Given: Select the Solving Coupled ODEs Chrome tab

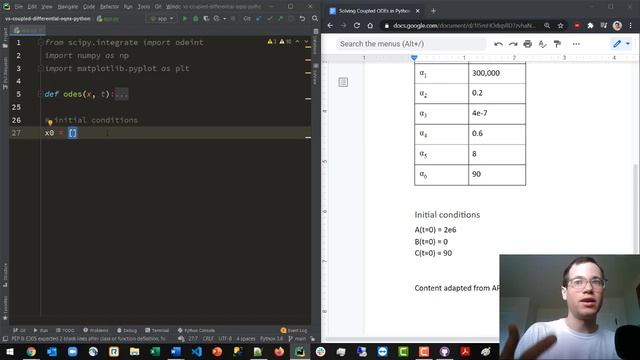Looking at the screenshot, I should point(374,11).
